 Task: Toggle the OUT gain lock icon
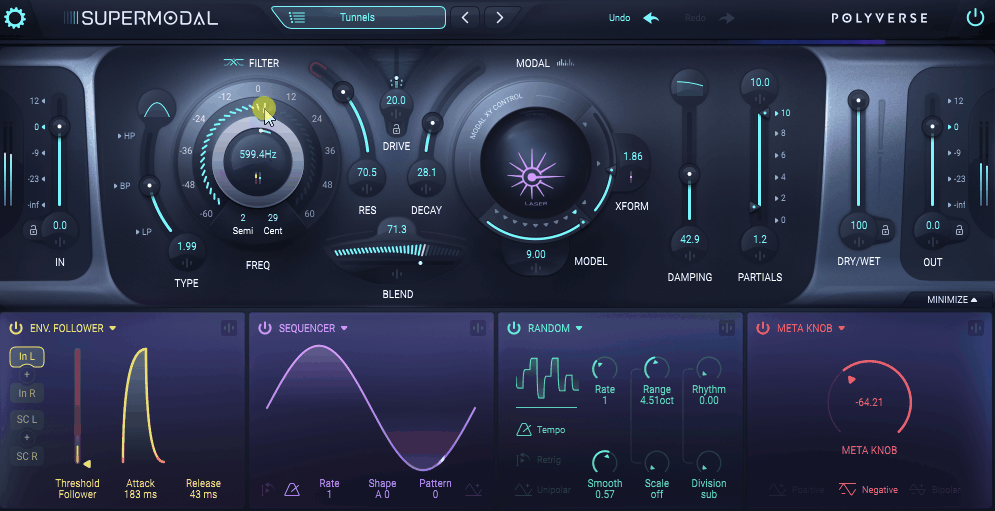(x=959, y=230)
